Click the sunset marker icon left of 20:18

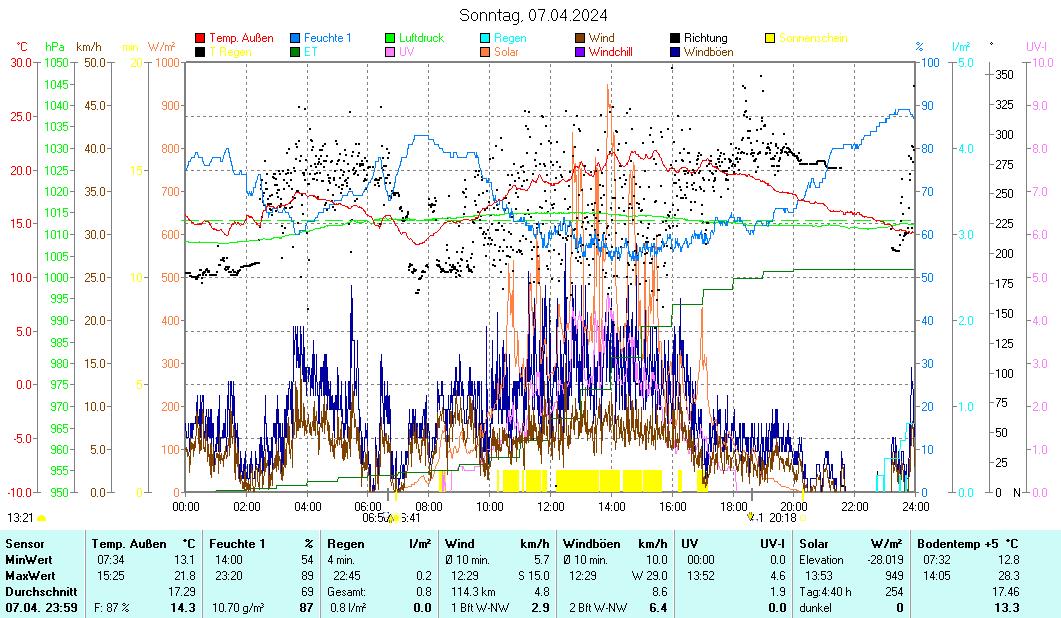(750, 517)
